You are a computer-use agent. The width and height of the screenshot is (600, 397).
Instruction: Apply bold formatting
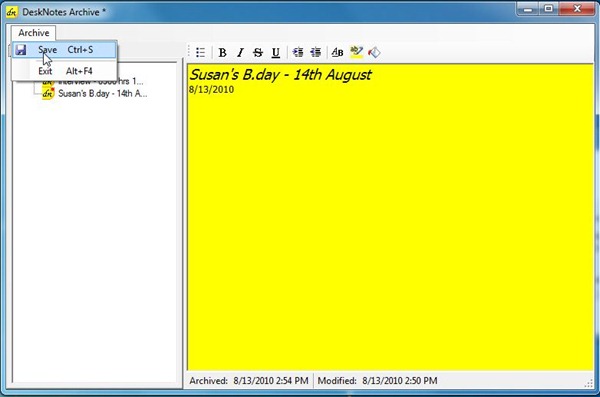(x=222, y=52)
